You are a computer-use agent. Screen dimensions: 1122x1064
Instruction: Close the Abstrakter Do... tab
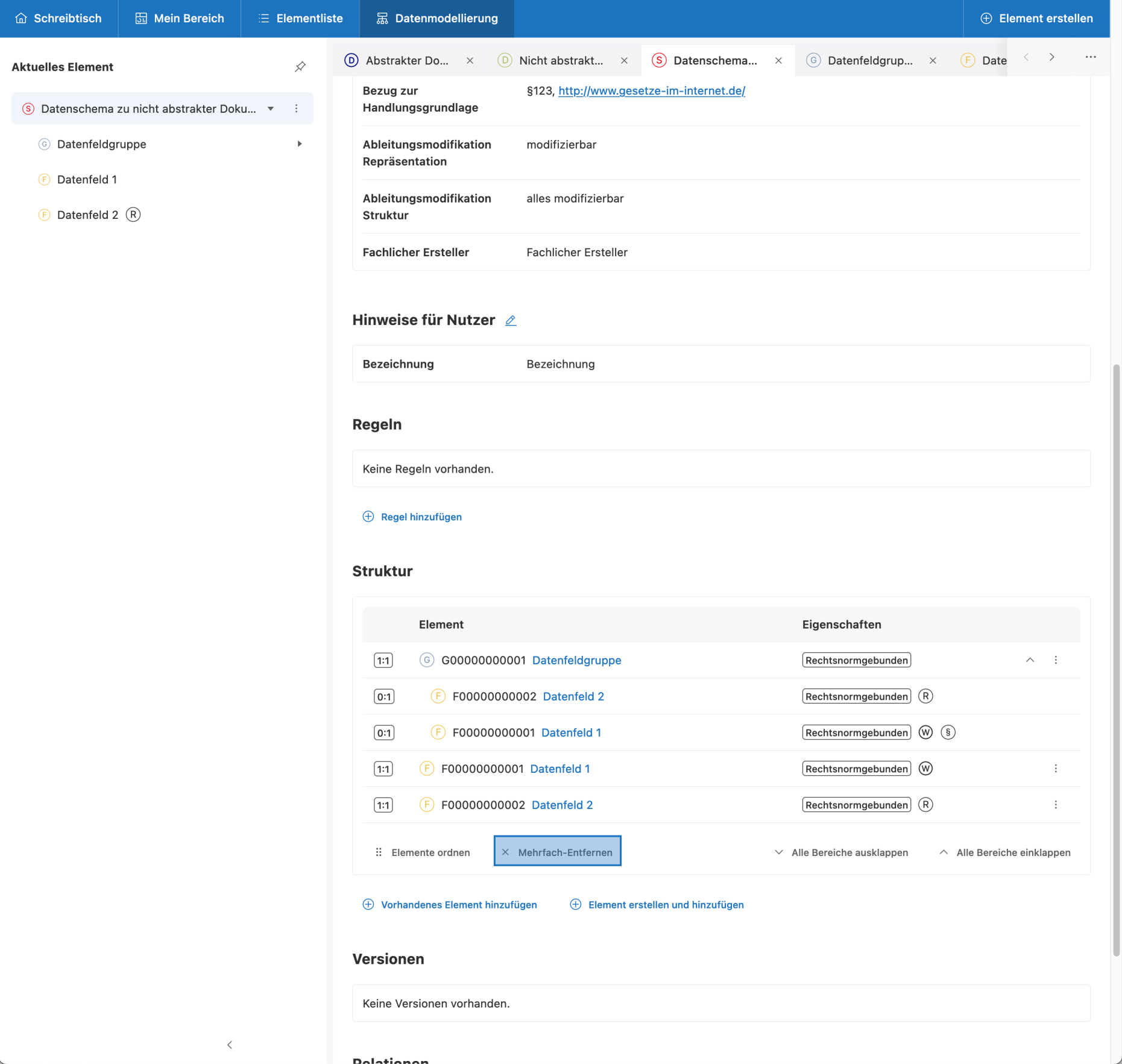pyautogui.click(x=470, y=60)
